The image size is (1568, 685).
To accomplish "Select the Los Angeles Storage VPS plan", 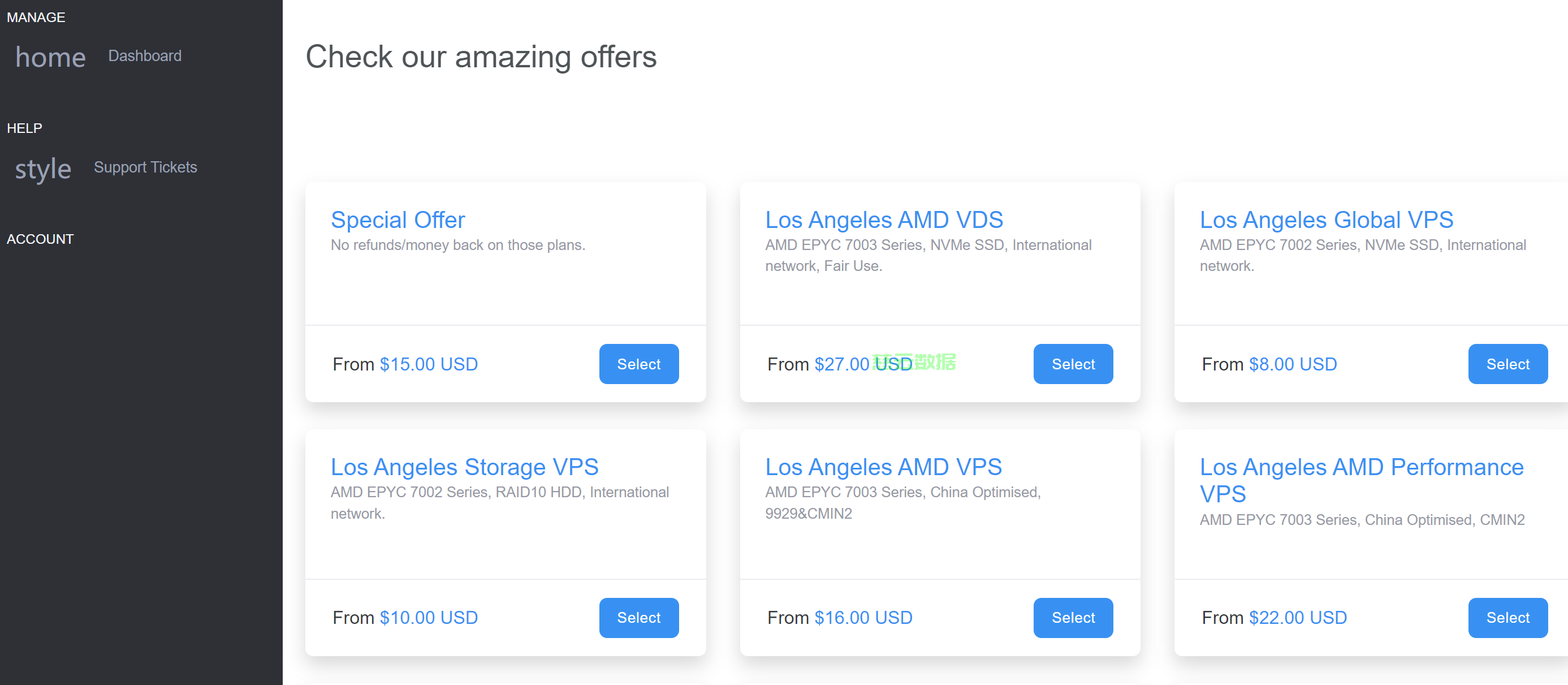I will click(638, 618).
